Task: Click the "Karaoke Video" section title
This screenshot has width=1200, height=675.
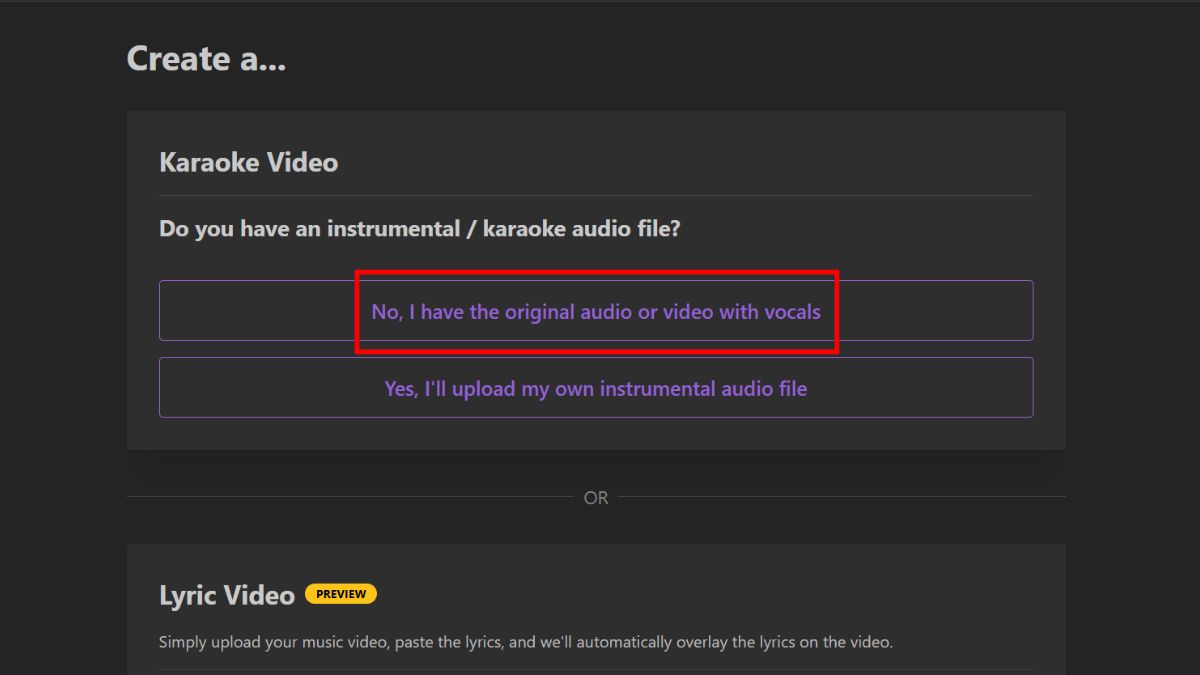Action: tap(248, 163)
